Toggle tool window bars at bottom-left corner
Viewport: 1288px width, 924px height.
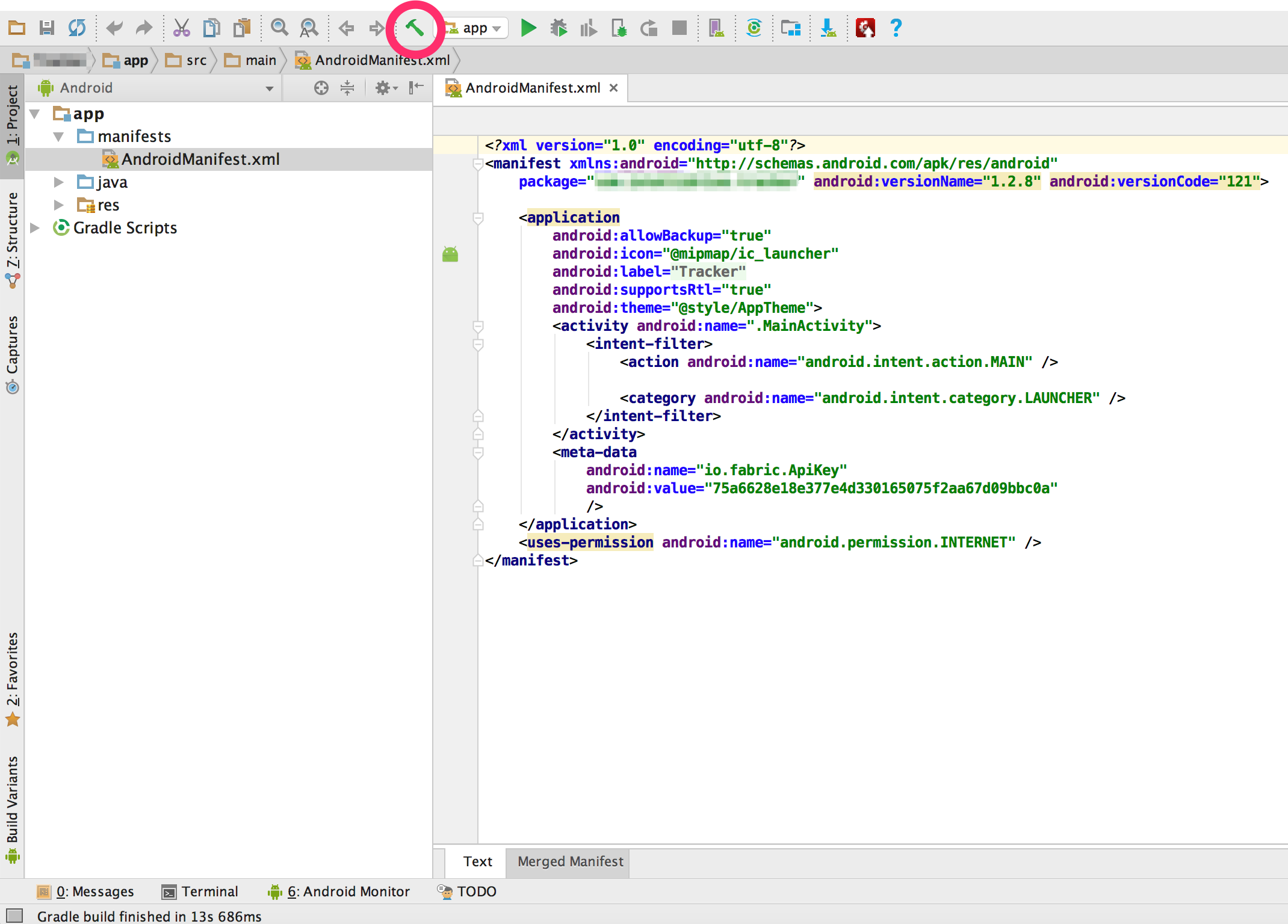pos(13,916)
